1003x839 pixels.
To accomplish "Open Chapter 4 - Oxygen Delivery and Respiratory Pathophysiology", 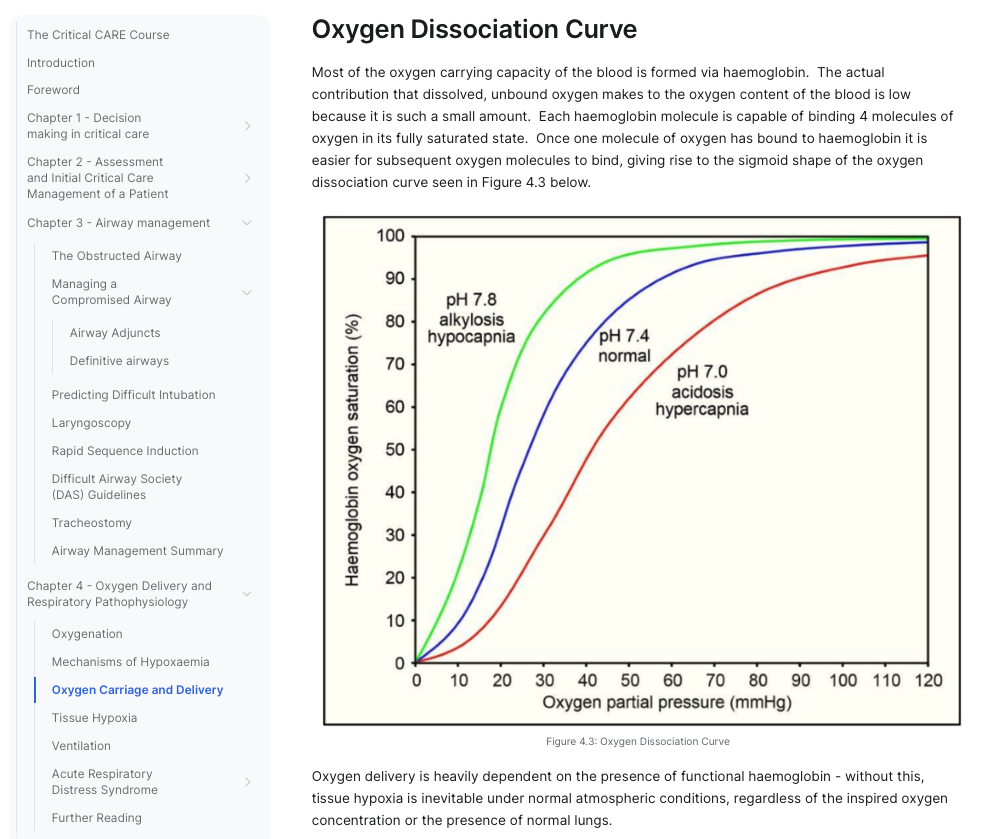I will tap(119, 593).
